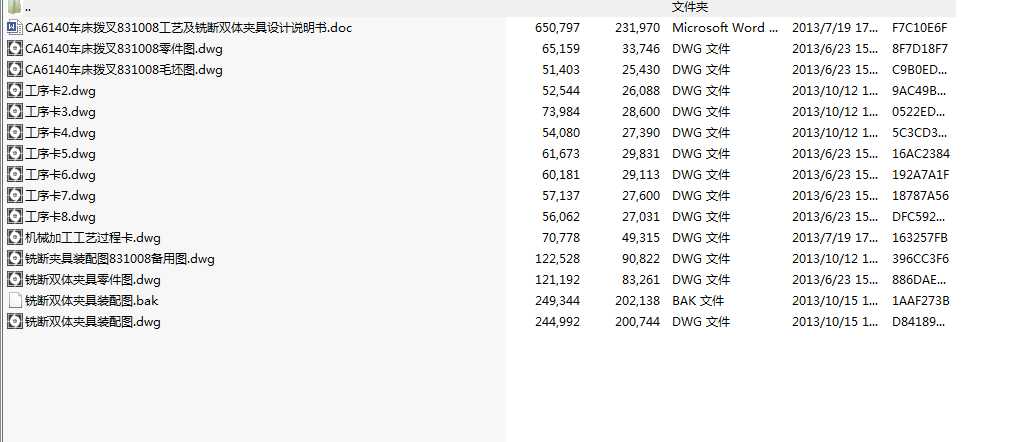Select the file name 工序卡3.dwg
This screenshot has width=1016, height=442.
(x=60, y=112)
